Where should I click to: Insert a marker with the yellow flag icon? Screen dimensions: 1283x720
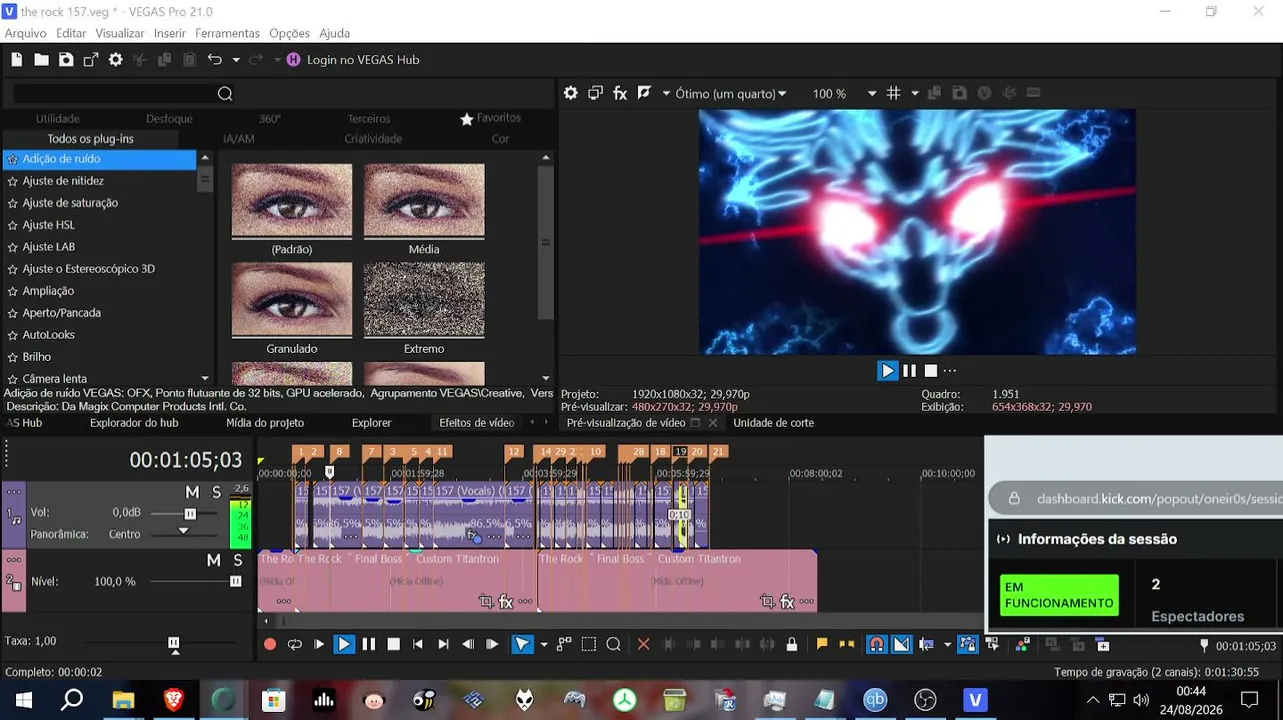pyautogui.click(x=822, y=645)
